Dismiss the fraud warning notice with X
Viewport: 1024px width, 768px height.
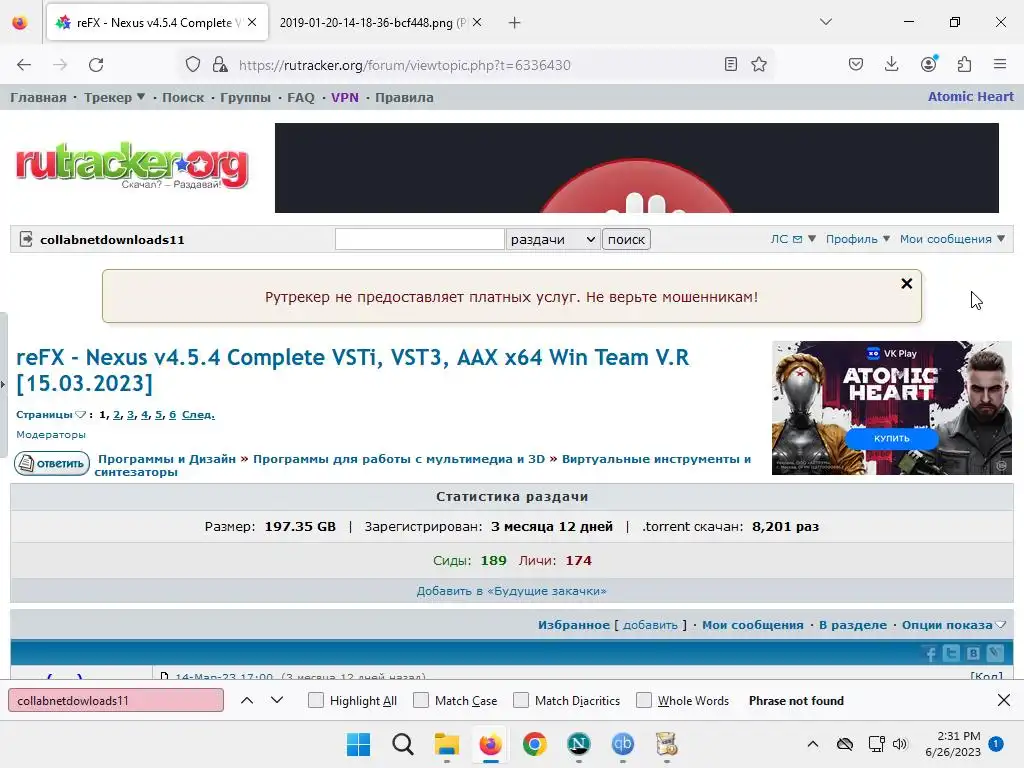pyautogui.click(x=906, y=283)
